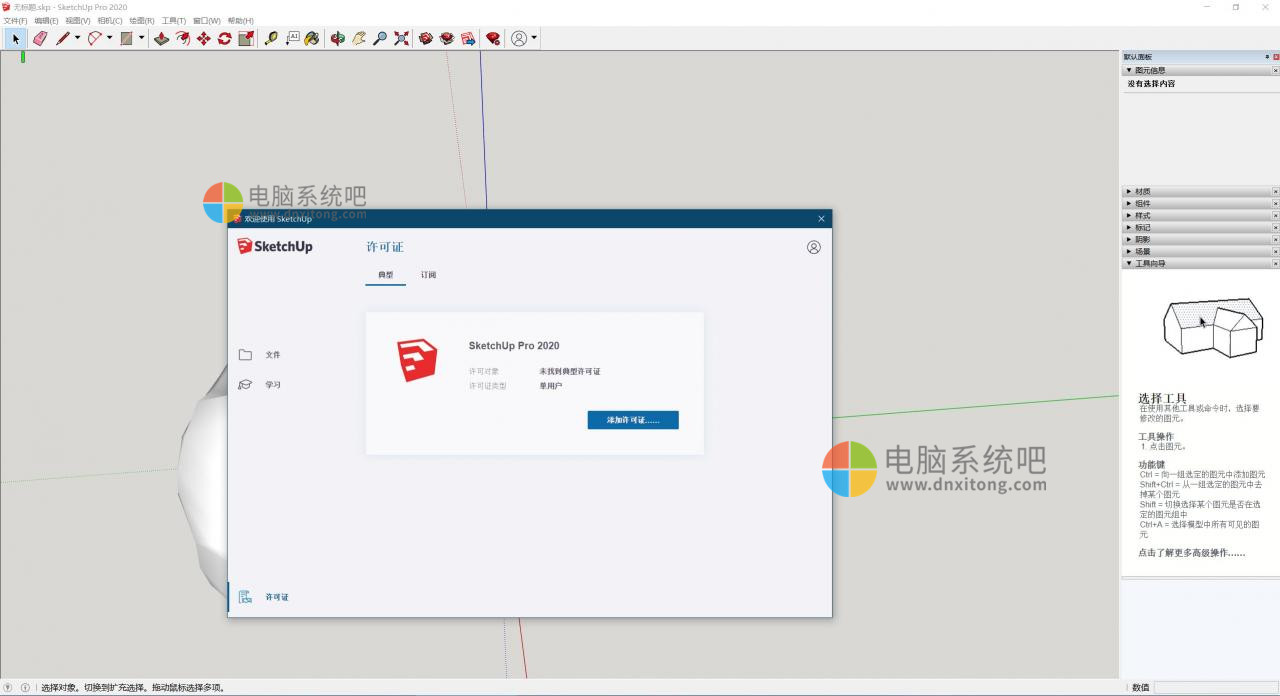Select the Eraser tool

[40, 38]
